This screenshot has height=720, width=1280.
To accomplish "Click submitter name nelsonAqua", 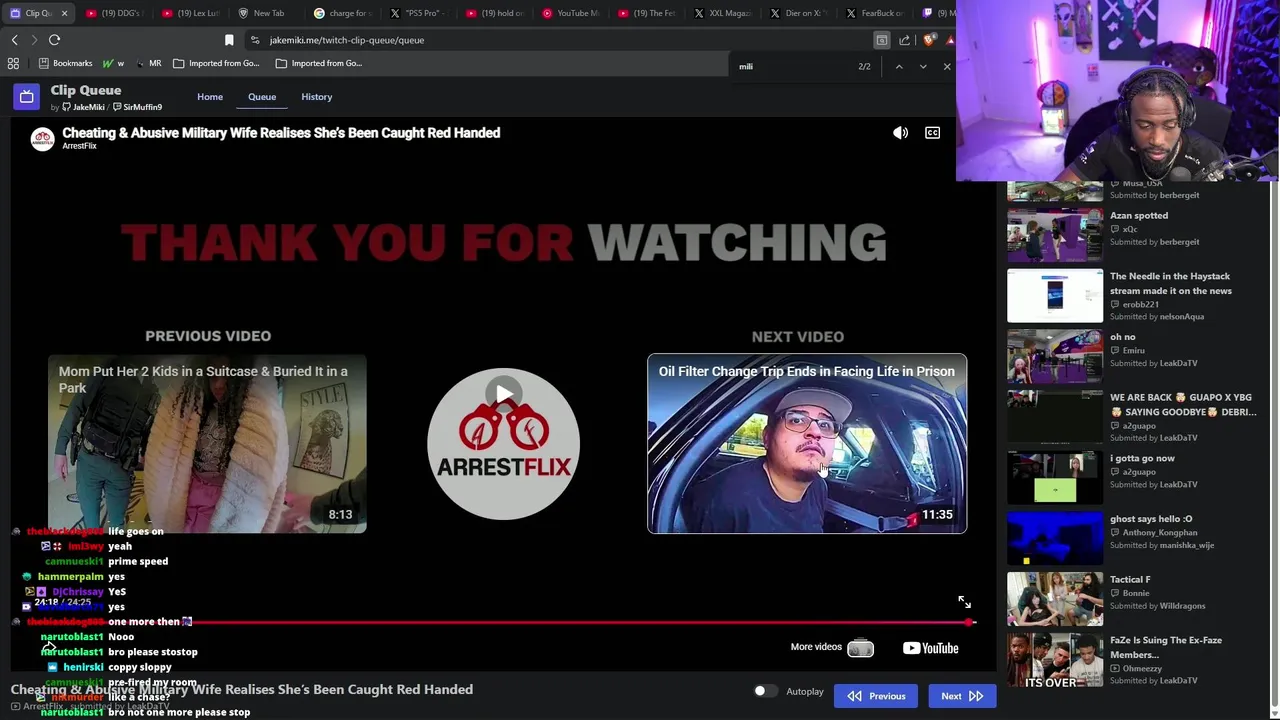I will click(x=1181, y=317).
